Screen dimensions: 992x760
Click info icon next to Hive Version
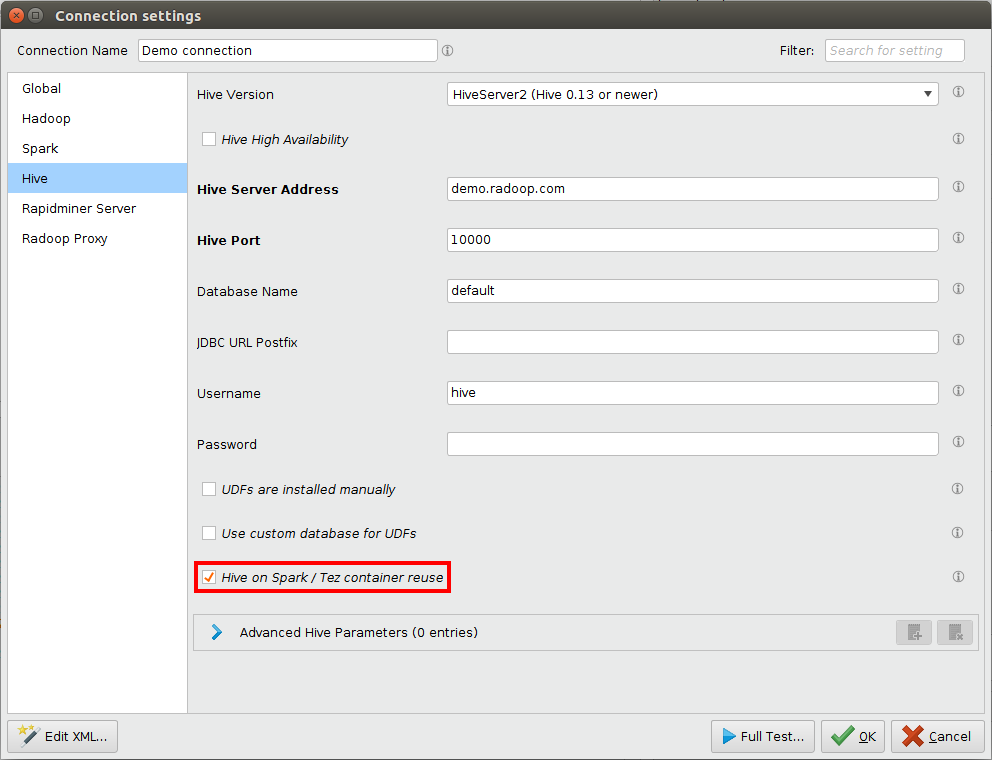click(x=958, y=92)
